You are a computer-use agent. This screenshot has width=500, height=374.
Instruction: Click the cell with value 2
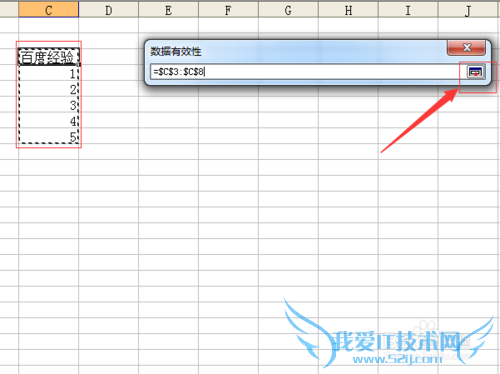click(49, 89)
